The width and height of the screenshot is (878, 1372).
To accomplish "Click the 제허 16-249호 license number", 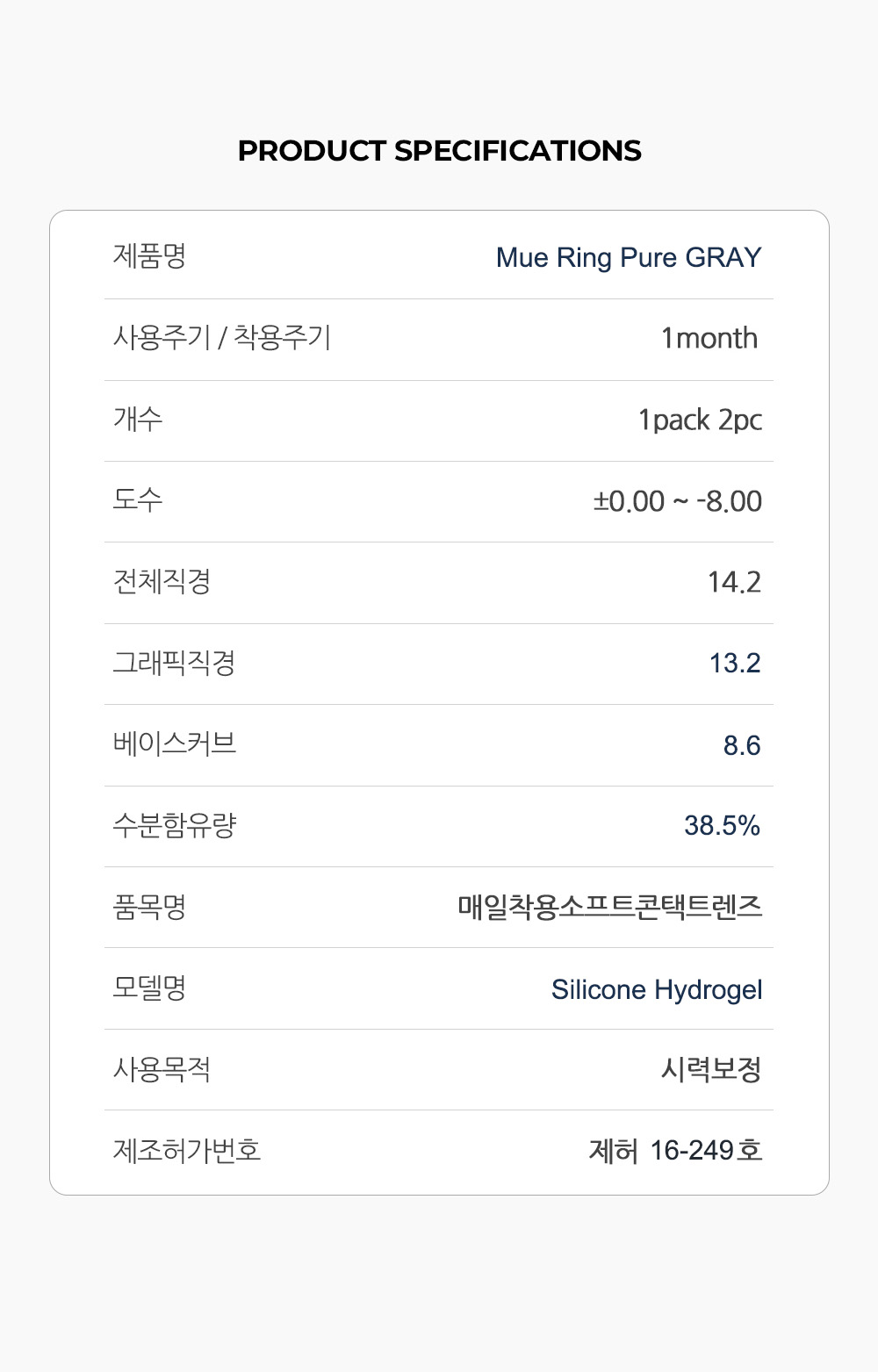I will (x=675, y=1150).
